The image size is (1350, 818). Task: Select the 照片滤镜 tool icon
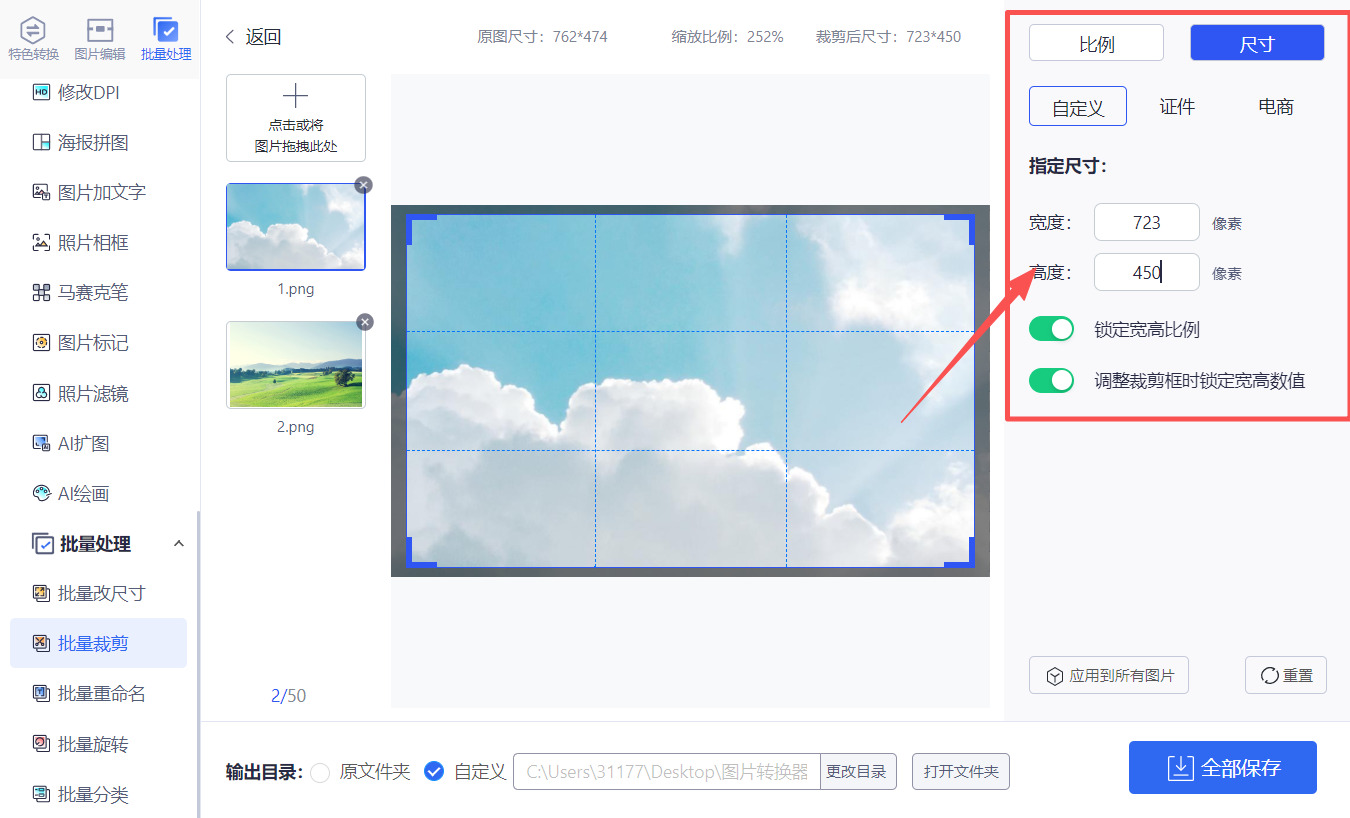coord(41,393)
